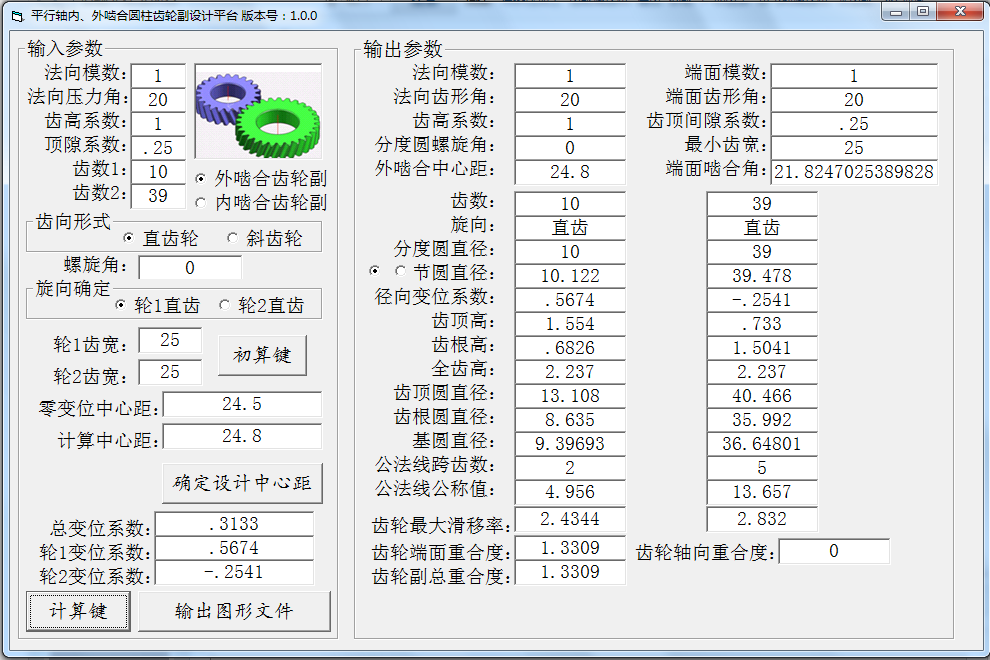The height and width of the screenshot is (660, 990).
Task: Click the 法向压力角 input showing 20
Action: click(x=158, y=100)
